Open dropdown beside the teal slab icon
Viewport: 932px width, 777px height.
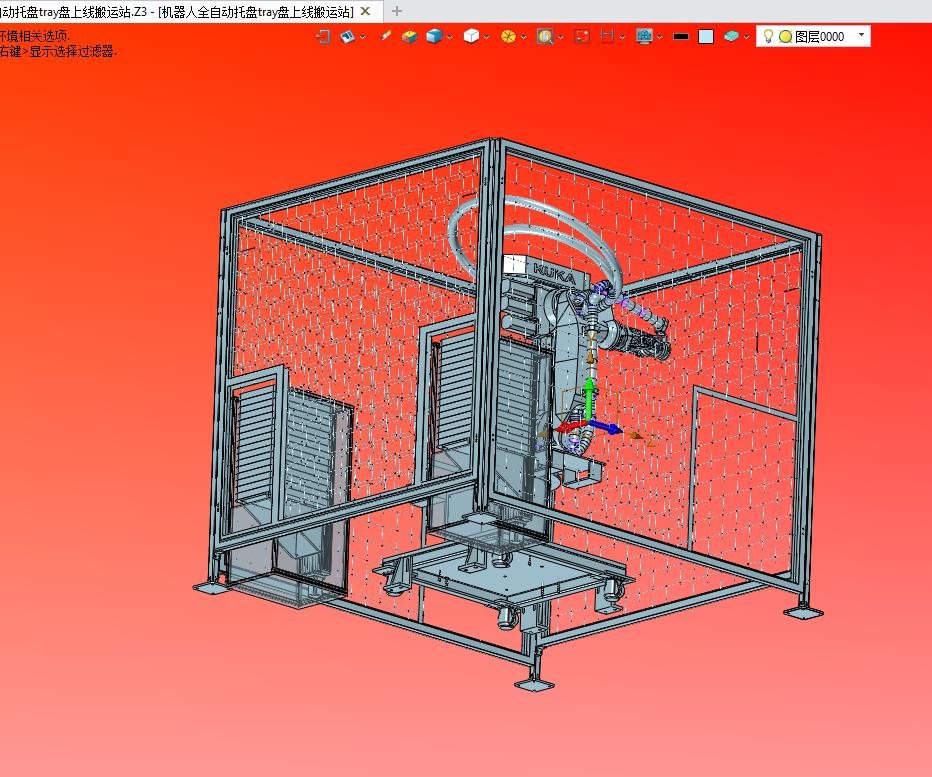click(747, 37)
